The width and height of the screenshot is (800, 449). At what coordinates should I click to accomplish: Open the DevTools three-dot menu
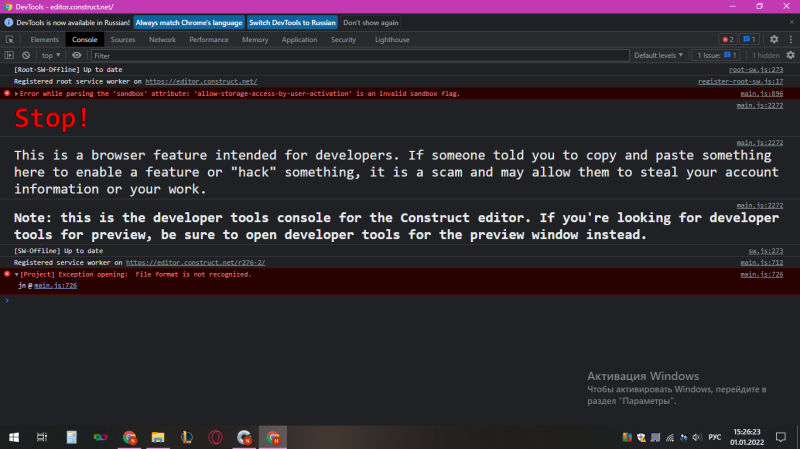(x=791, y=39)
